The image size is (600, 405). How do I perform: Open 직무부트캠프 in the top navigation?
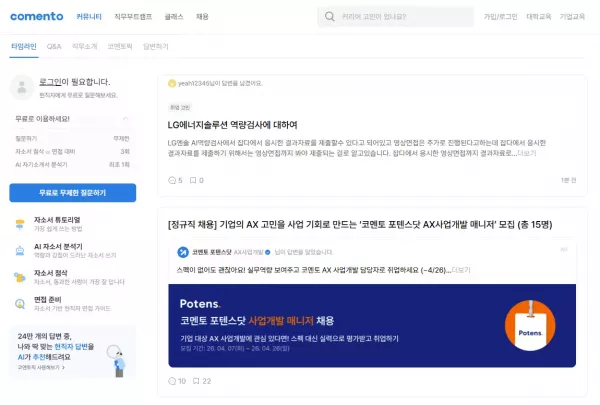(133, 17)
